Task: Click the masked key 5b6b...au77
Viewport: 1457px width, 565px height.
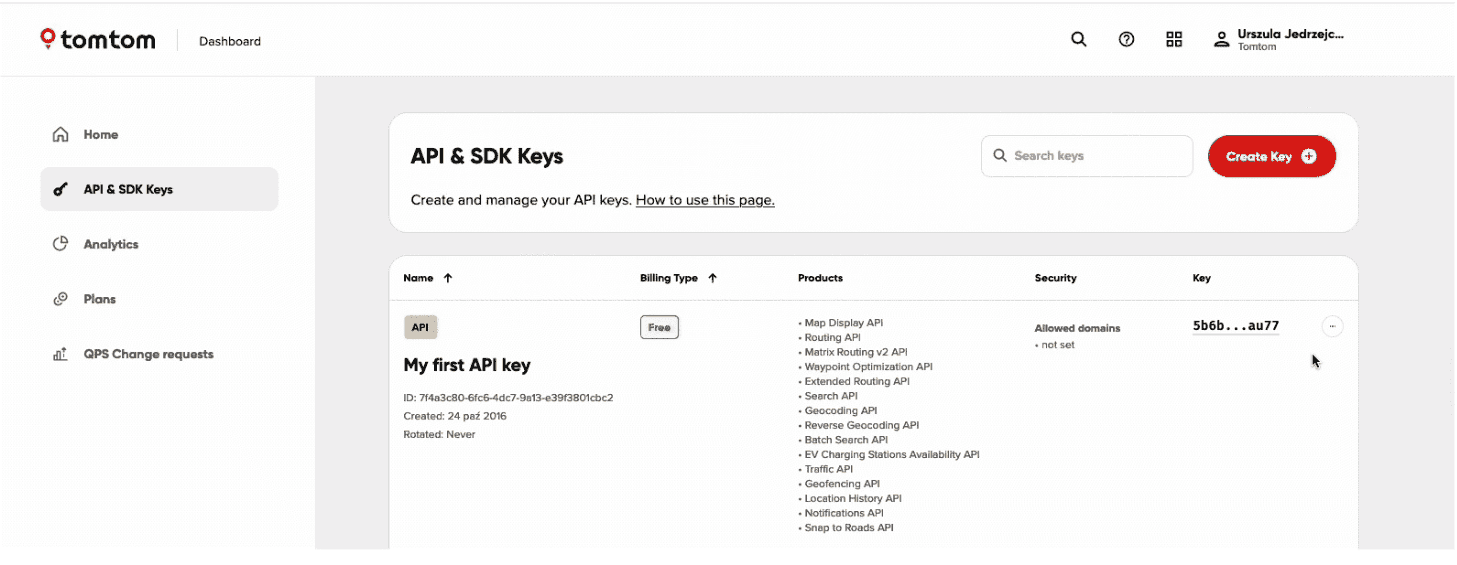Action: click(1235, 326)
